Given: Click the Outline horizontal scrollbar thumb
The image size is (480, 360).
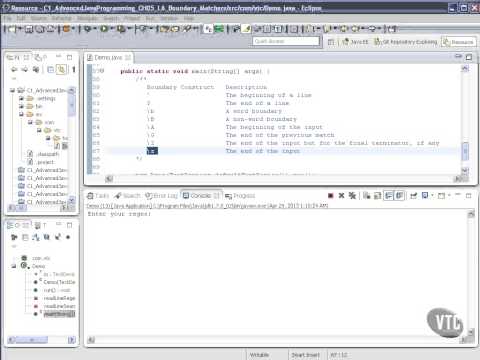Looking at the screenshot, I should 32,340.
